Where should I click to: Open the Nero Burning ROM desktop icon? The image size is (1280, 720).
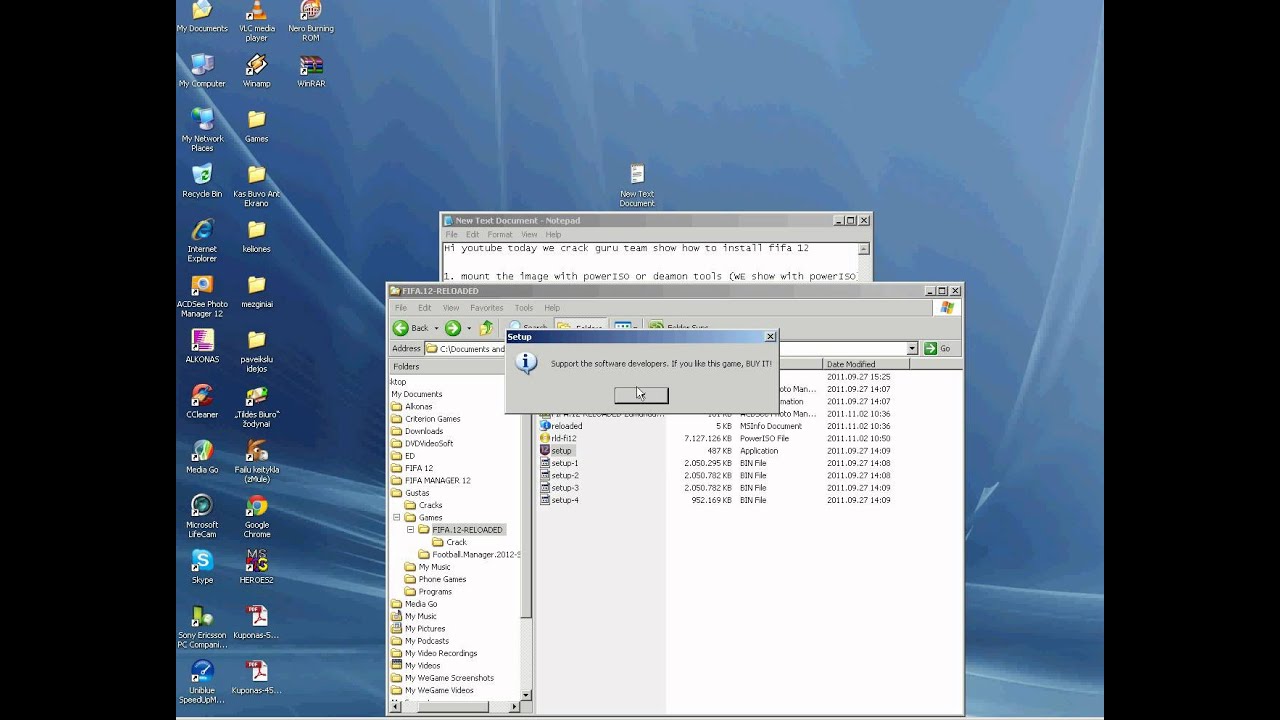tap(311, 22)
